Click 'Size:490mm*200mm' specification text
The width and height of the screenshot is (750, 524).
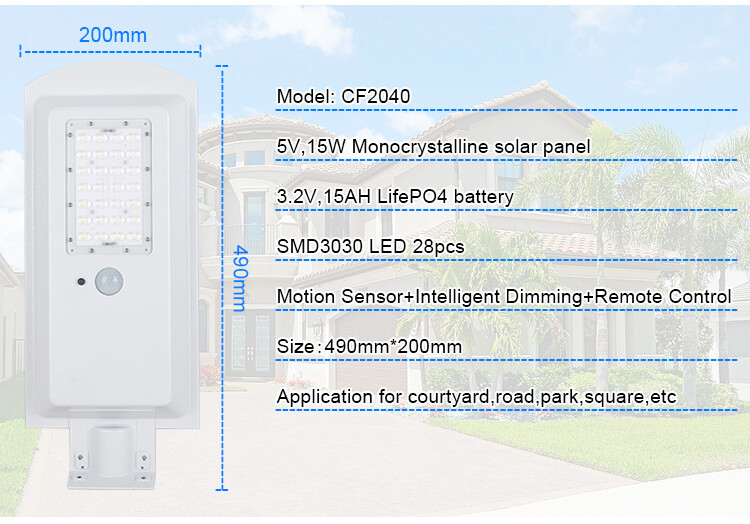[369, 347]
